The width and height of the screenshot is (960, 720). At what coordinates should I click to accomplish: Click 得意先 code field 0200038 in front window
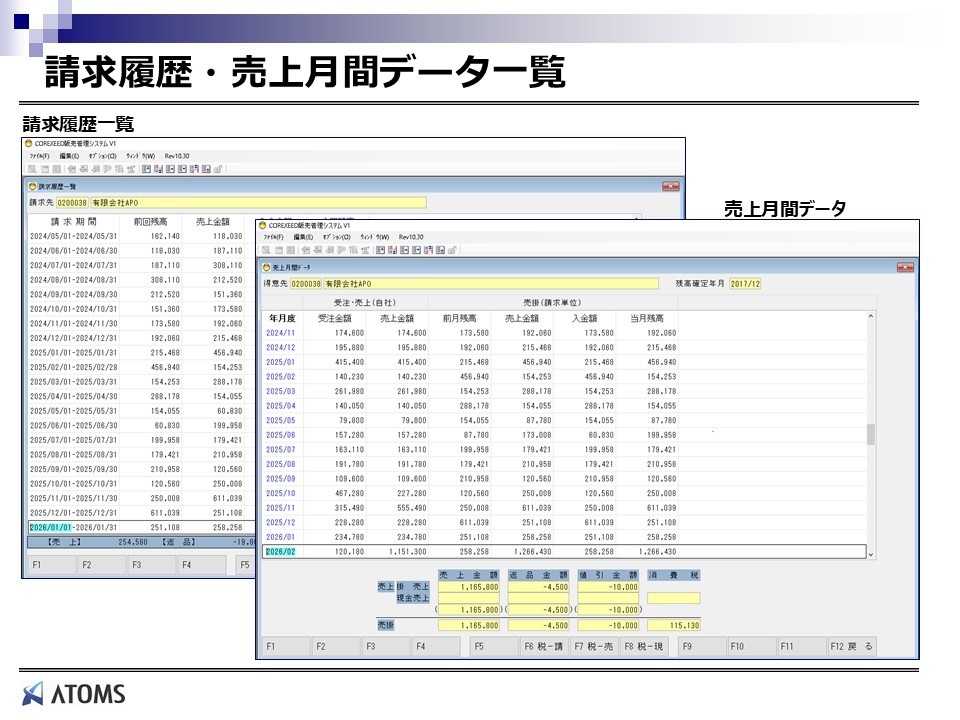tap(307, 284)
